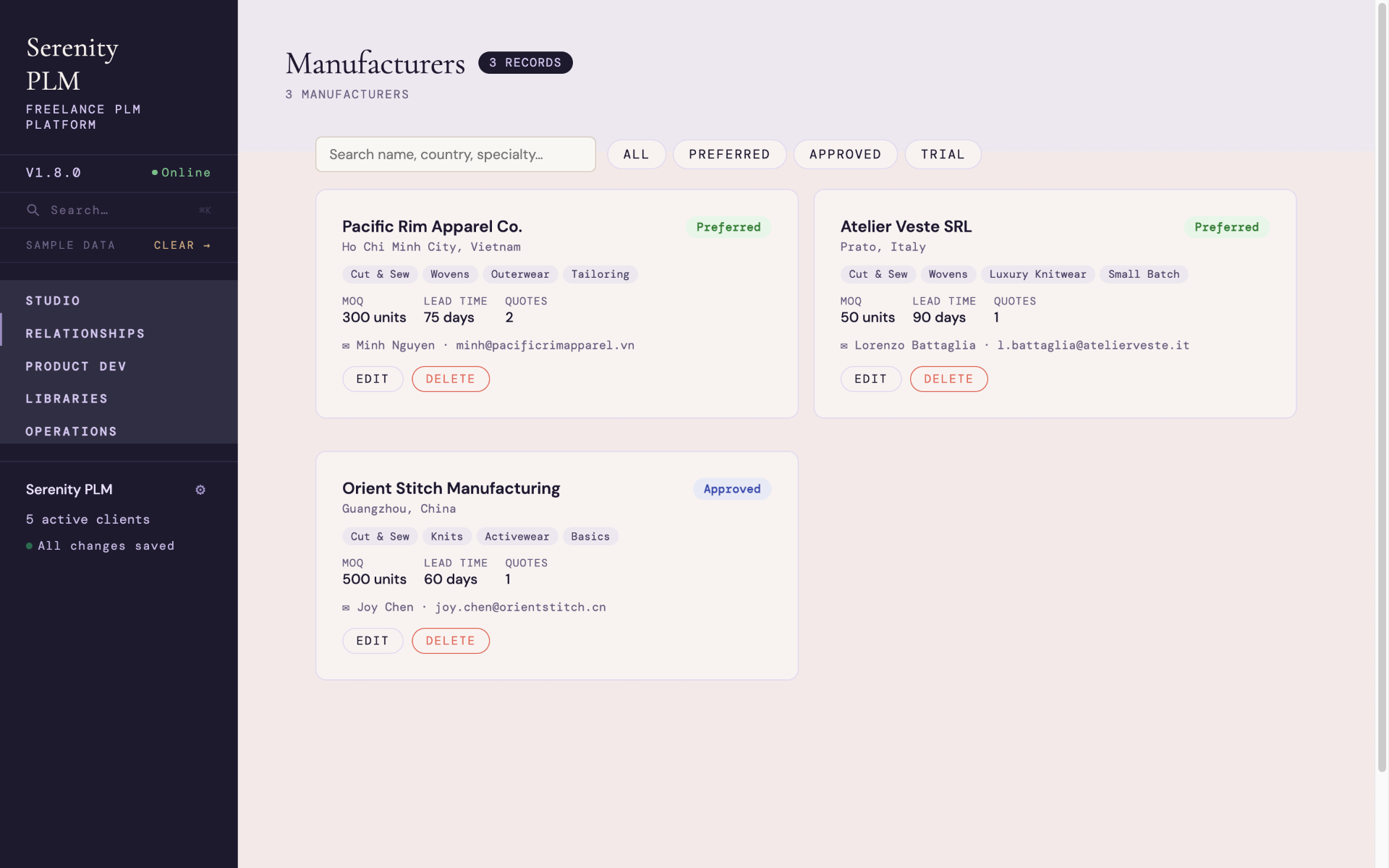Click the Orient Stitch Manufacturing title
The height and width of the screenshot is (868, 1389).
(451, 488)
